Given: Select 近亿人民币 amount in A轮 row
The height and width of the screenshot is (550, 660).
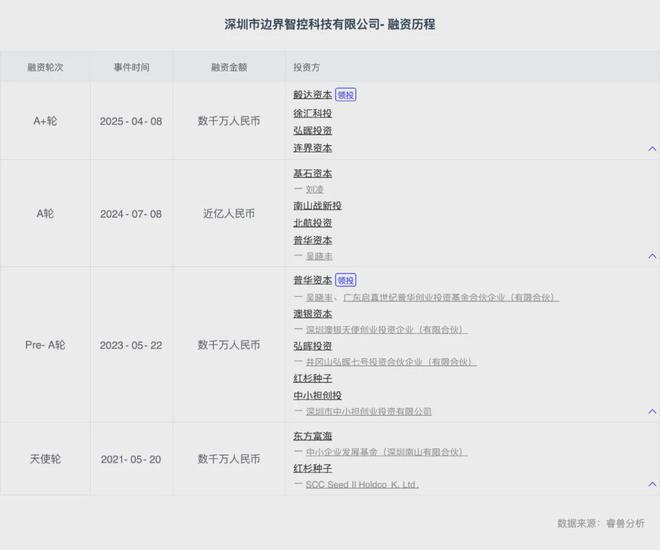Looking at the screenshot, I should tap(229, 214).
